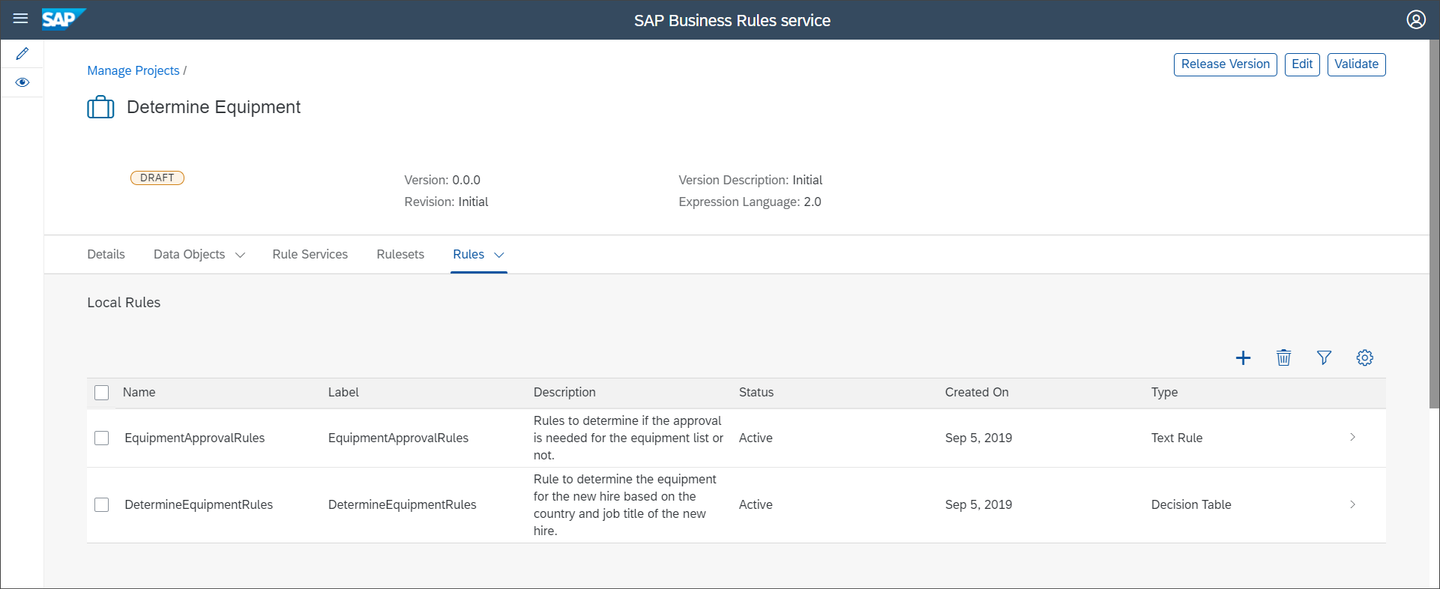Click Sep 5, 2019 date for EquipmentApprovalRules
The height and width of the screenshot is (589, 1440).
click(978, 438)
